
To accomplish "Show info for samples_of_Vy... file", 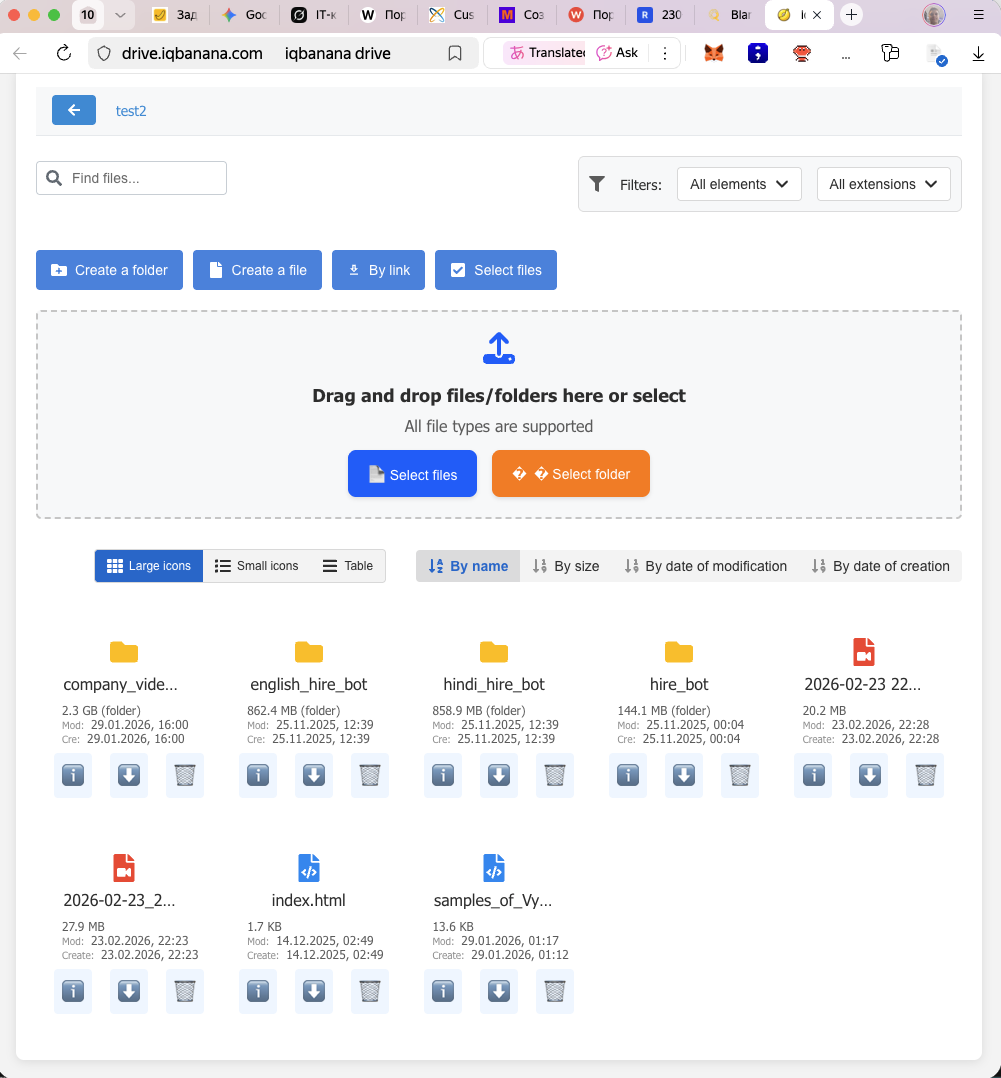I will click(443, 991).
